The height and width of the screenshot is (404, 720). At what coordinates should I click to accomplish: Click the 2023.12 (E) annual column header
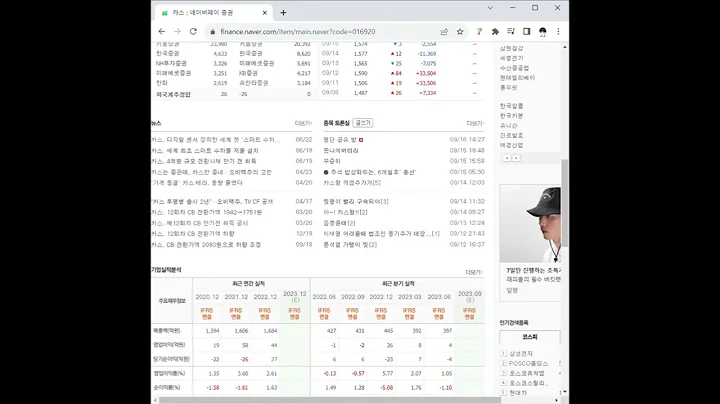[294, 297]
